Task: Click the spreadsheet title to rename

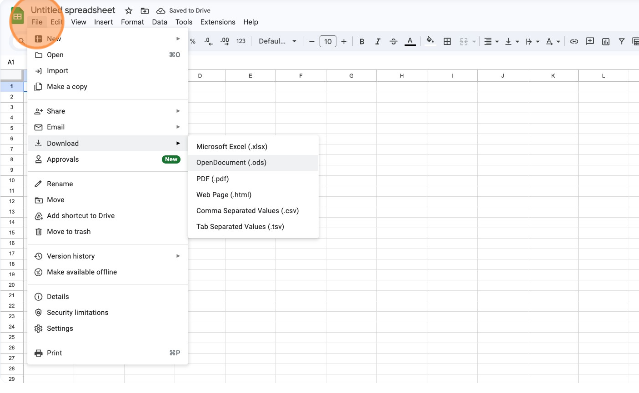Action: [73, 10]
